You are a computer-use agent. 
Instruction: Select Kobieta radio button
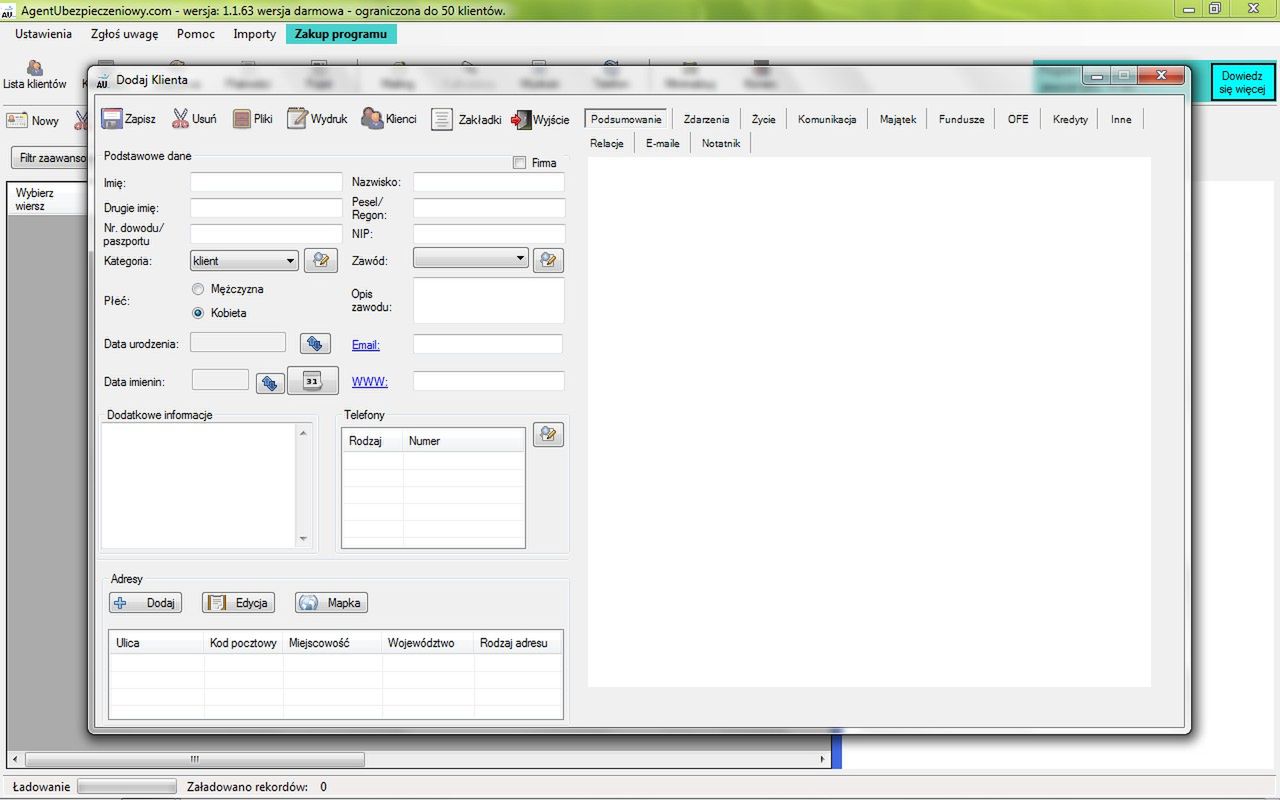198,313
